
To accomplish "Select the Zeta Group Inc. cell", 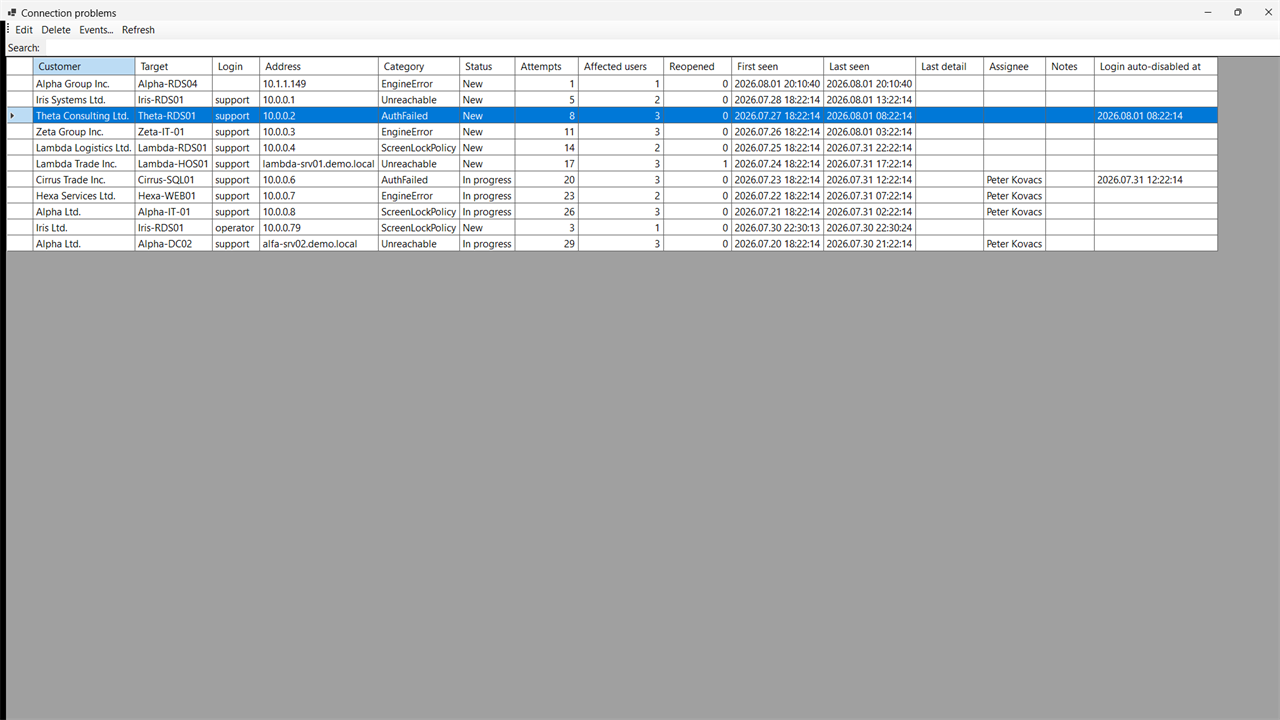I will click(x=84, y=132).
